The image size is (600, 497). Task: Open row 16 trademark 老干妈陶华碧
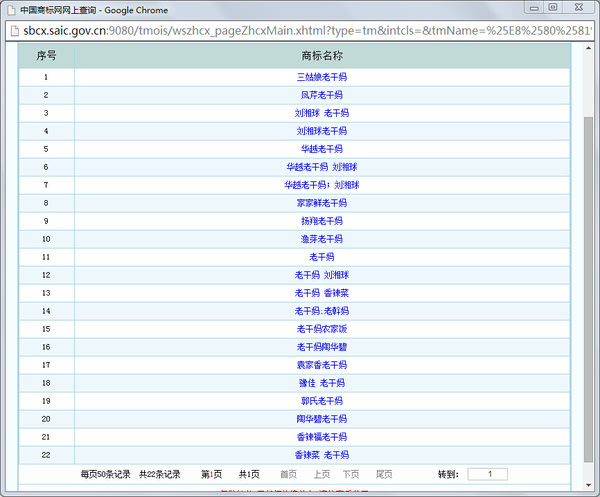click(322, 347)
